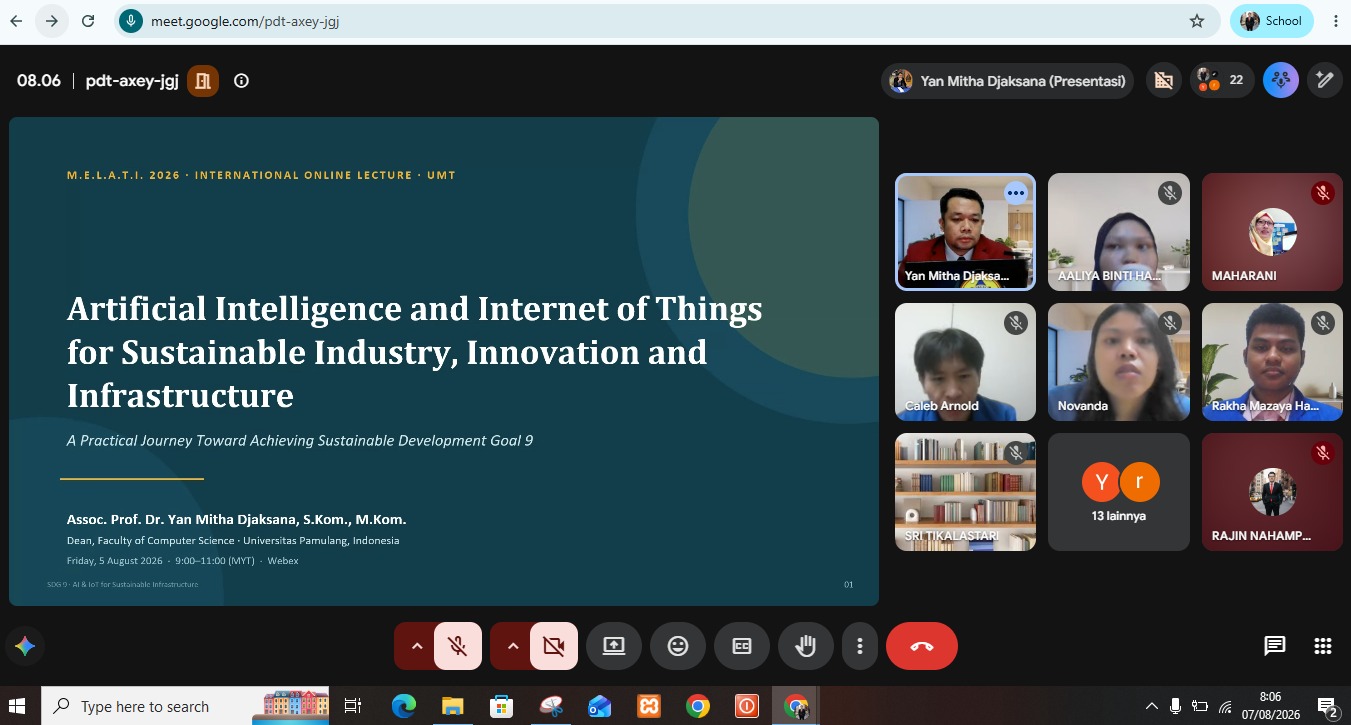This screenshot has height=725, width=1351.
Task: Select Yan Mitha Djaksana's video tile
Action: tap(965, 232)
